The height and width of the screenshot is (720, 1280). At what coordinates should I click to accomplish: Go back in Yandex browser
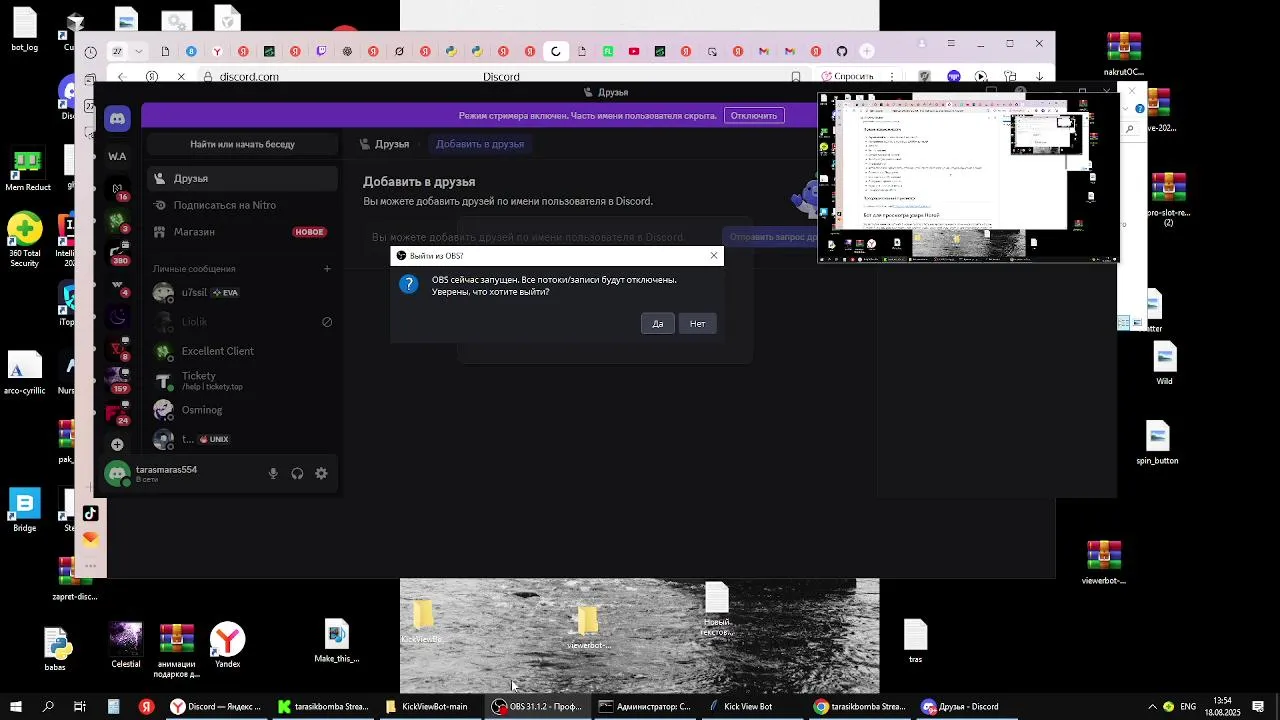(x=122, y=77)
